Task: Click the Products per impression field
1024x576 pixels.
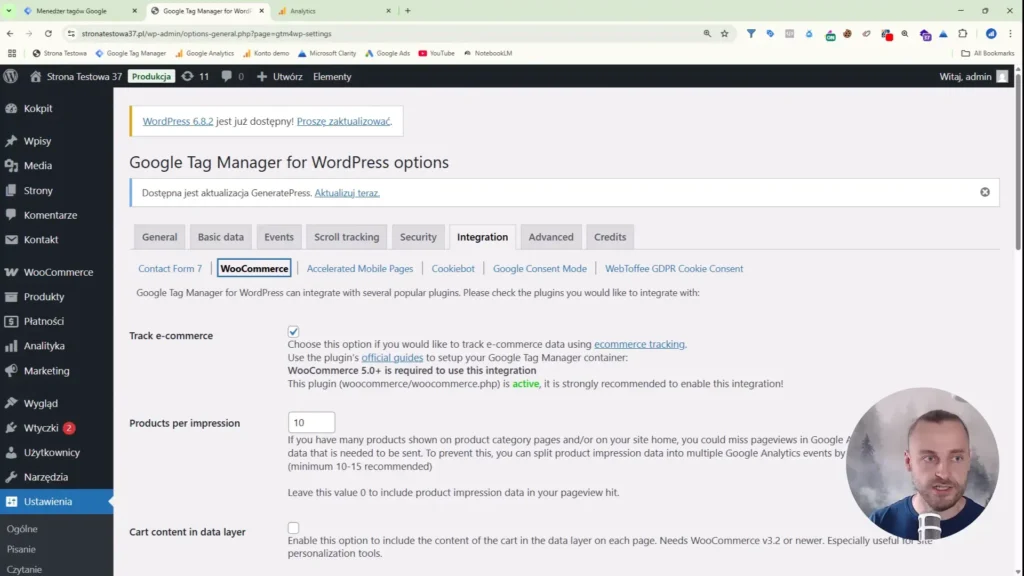Action: click(312, 423)
